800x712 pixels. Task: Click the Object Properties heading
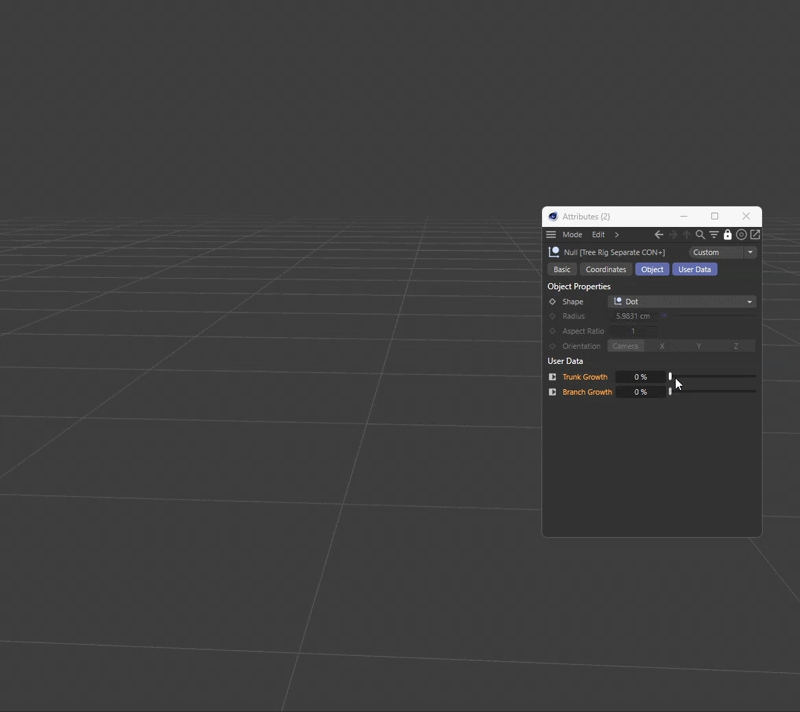579,287
